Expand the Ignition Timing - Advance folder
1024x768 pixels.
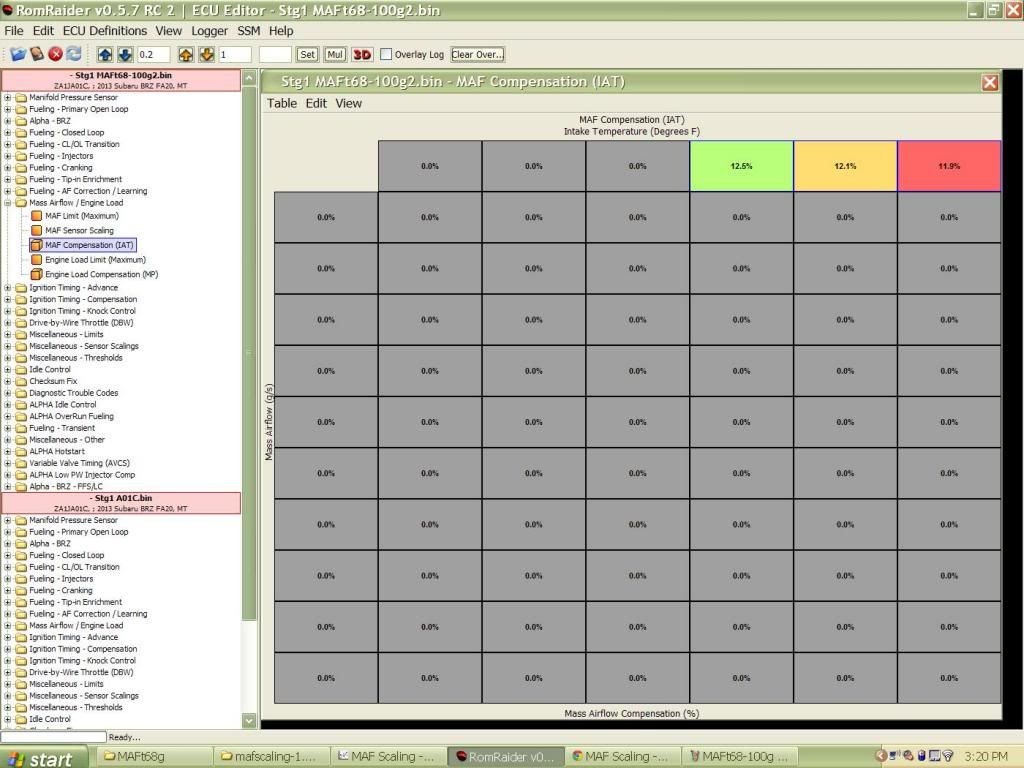[8, 288]
